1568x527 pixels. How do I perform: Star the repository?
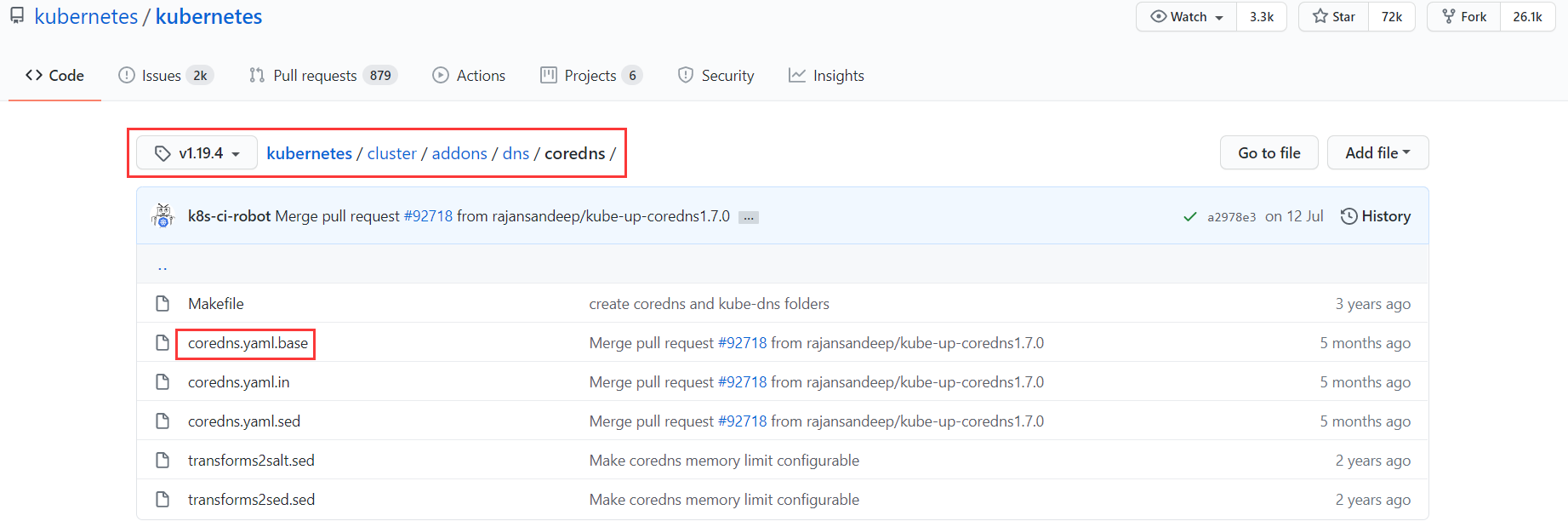(1334, 16)
